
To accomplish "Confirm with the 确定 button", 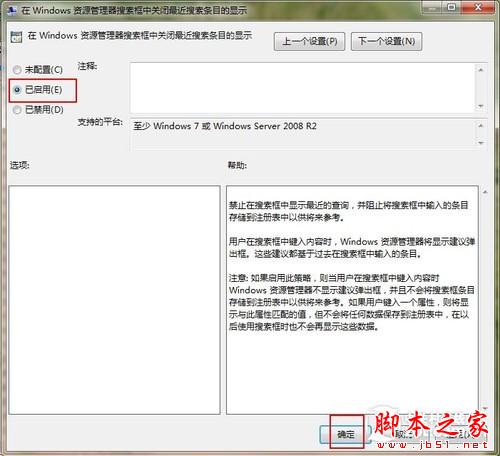I will point(345,434).
